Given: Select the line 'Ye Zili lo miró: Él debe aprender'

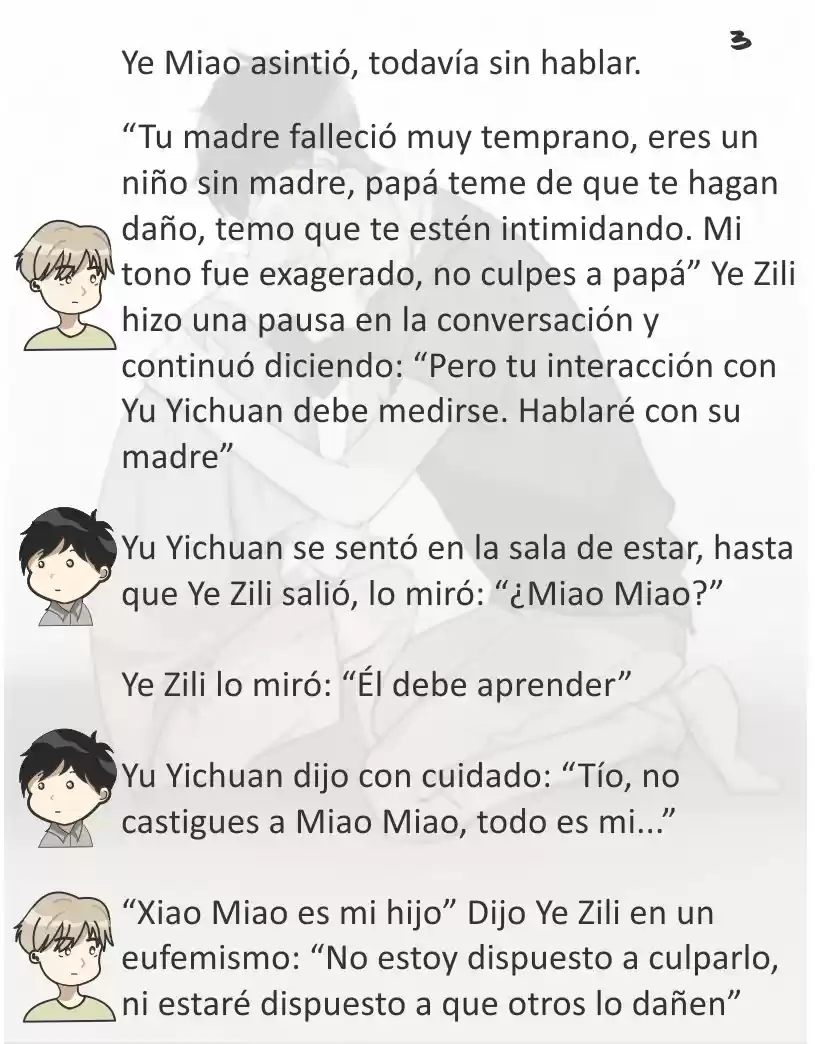Looking at the screenshot, I should pos(376,684).
